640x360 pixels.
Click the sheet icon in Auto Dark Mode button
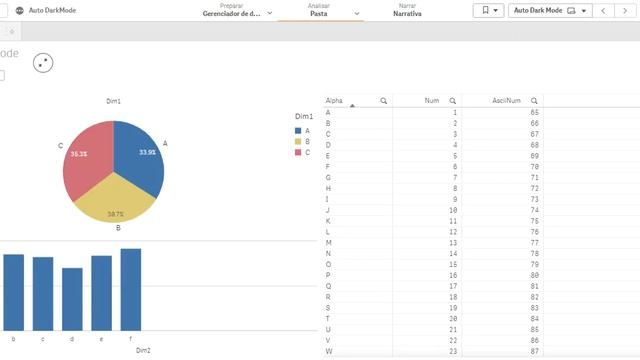(x=571, y=11)
